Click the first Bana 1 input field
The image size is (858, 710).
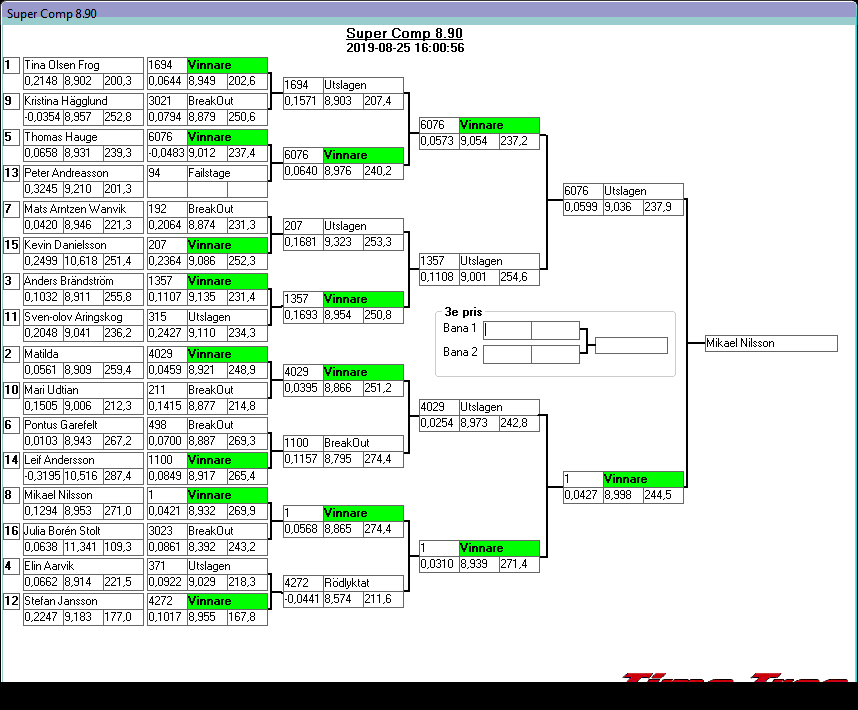[507, 329]
